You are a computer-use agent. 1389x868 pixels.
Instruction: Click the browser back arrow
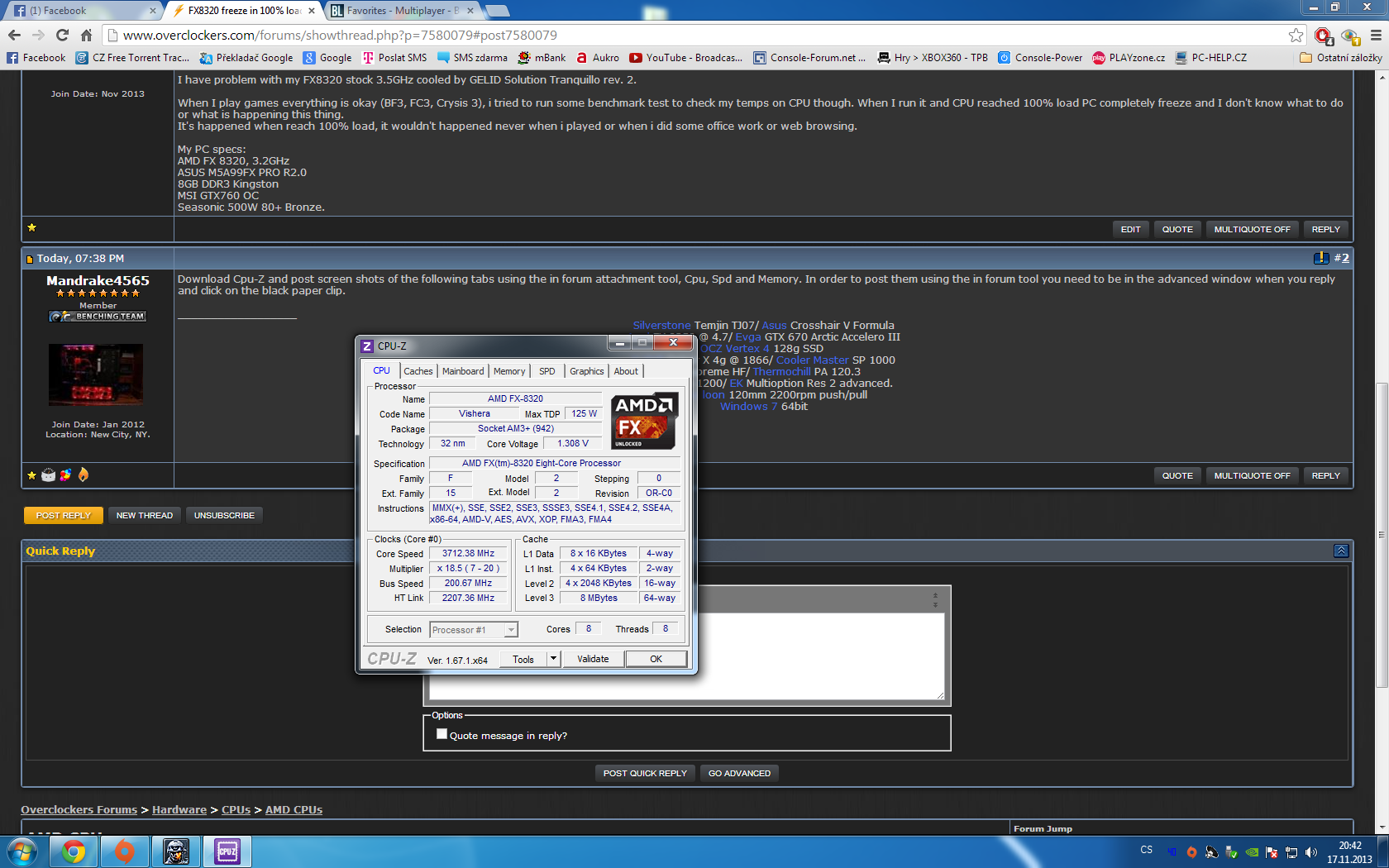[14, 35]
